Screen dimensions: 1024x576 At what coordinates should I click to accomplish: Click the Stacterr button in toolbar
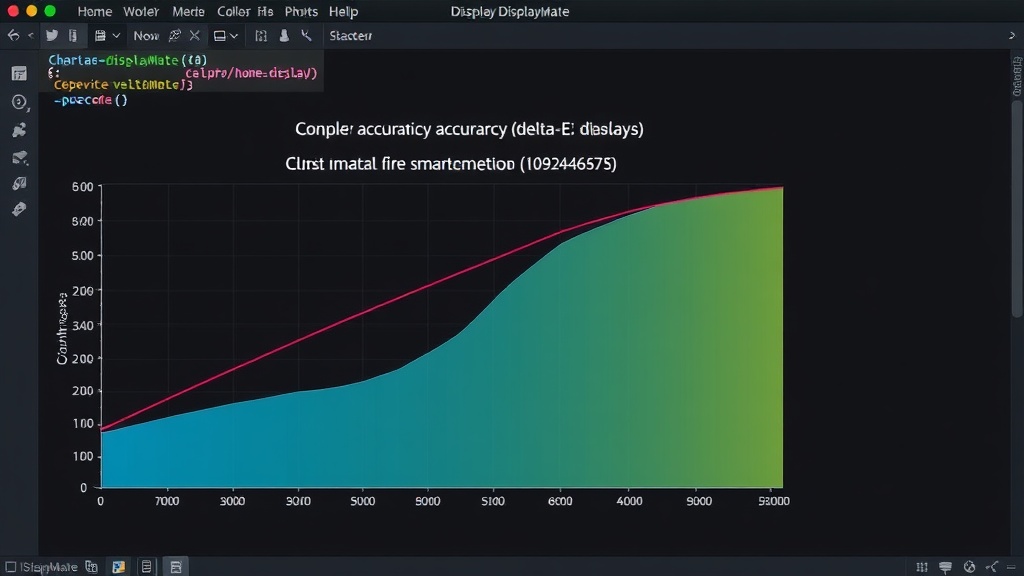click(351, 36)
